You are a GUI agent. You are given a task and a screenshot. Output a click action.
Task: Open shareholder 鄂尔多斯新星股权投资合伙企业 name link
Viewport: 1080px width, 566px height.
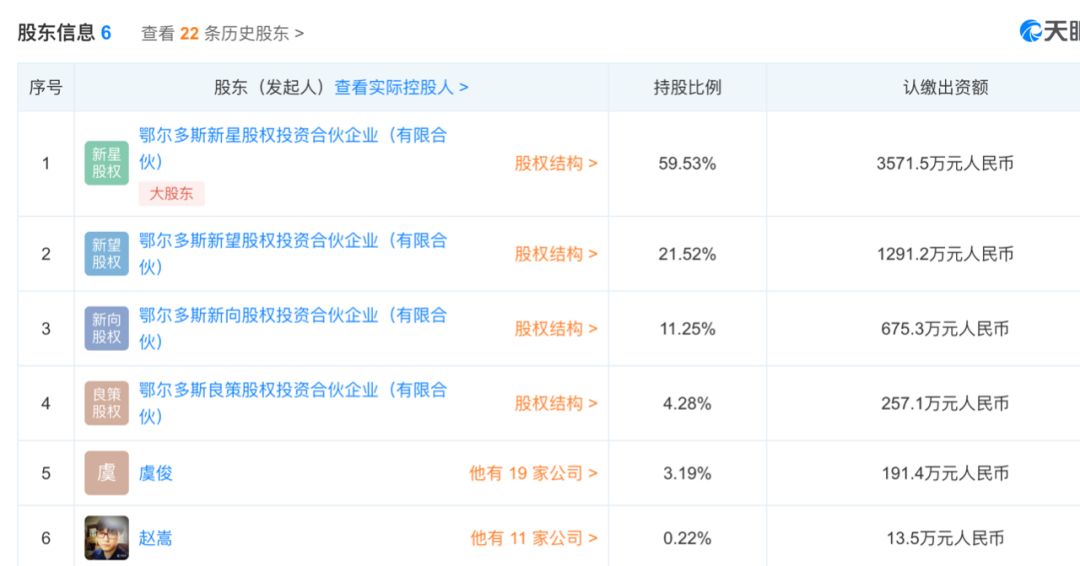(x=293, y=148)
